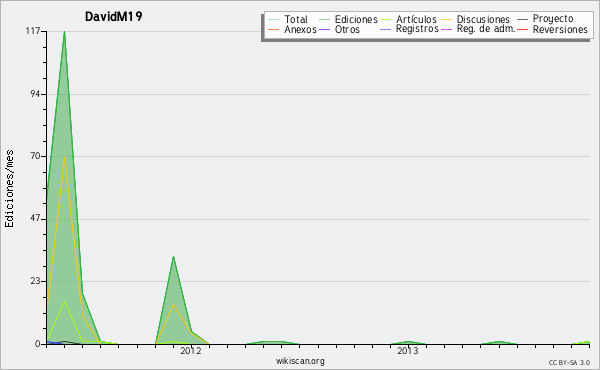Image resolution: width=600 pixels, height=370 pixels.
Task: Select the Proyecto legend entry
Action: pos(545,19)
